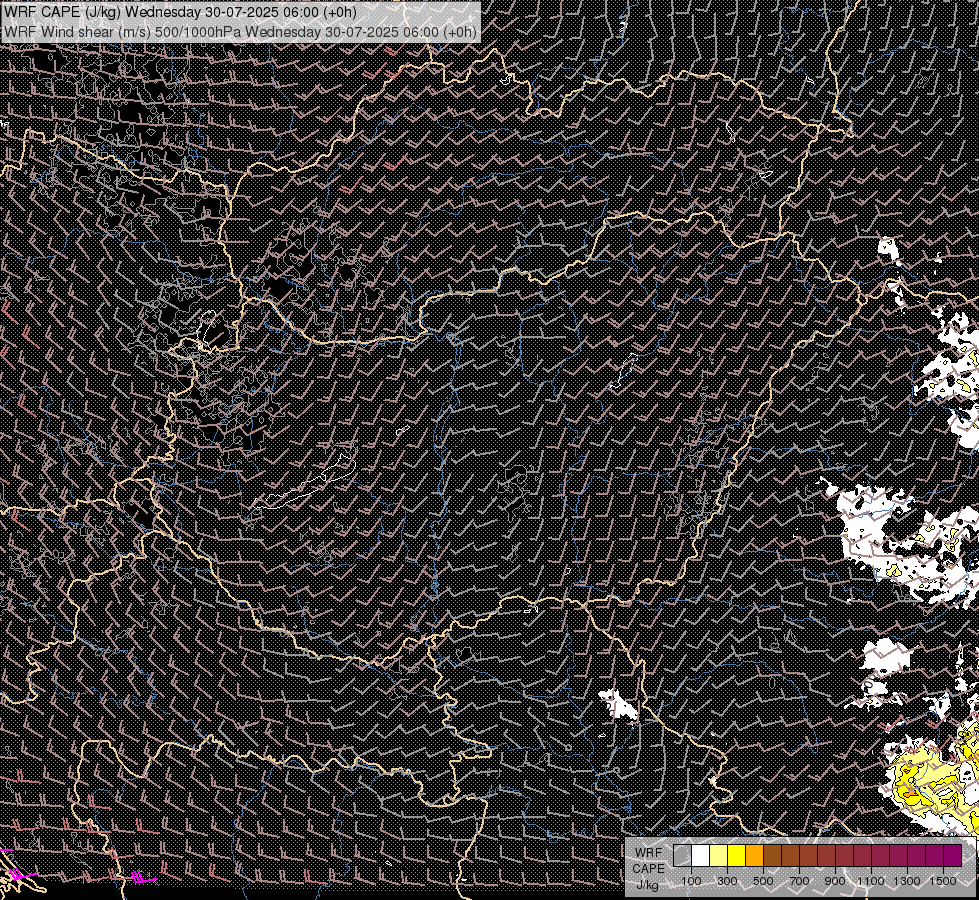Click the 'WRF CAPE (J/kg)' title line
The width and height of the screenshot is (979, 900).
point(180,12)
